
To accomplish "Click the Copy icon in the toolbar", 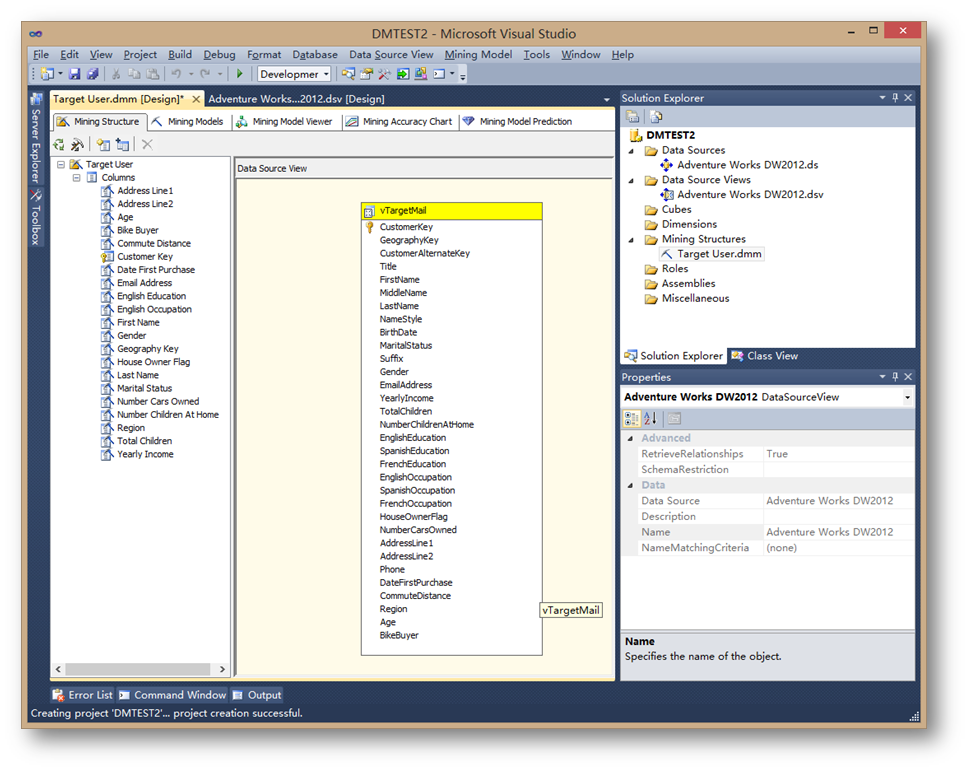I will pos(134,74).
